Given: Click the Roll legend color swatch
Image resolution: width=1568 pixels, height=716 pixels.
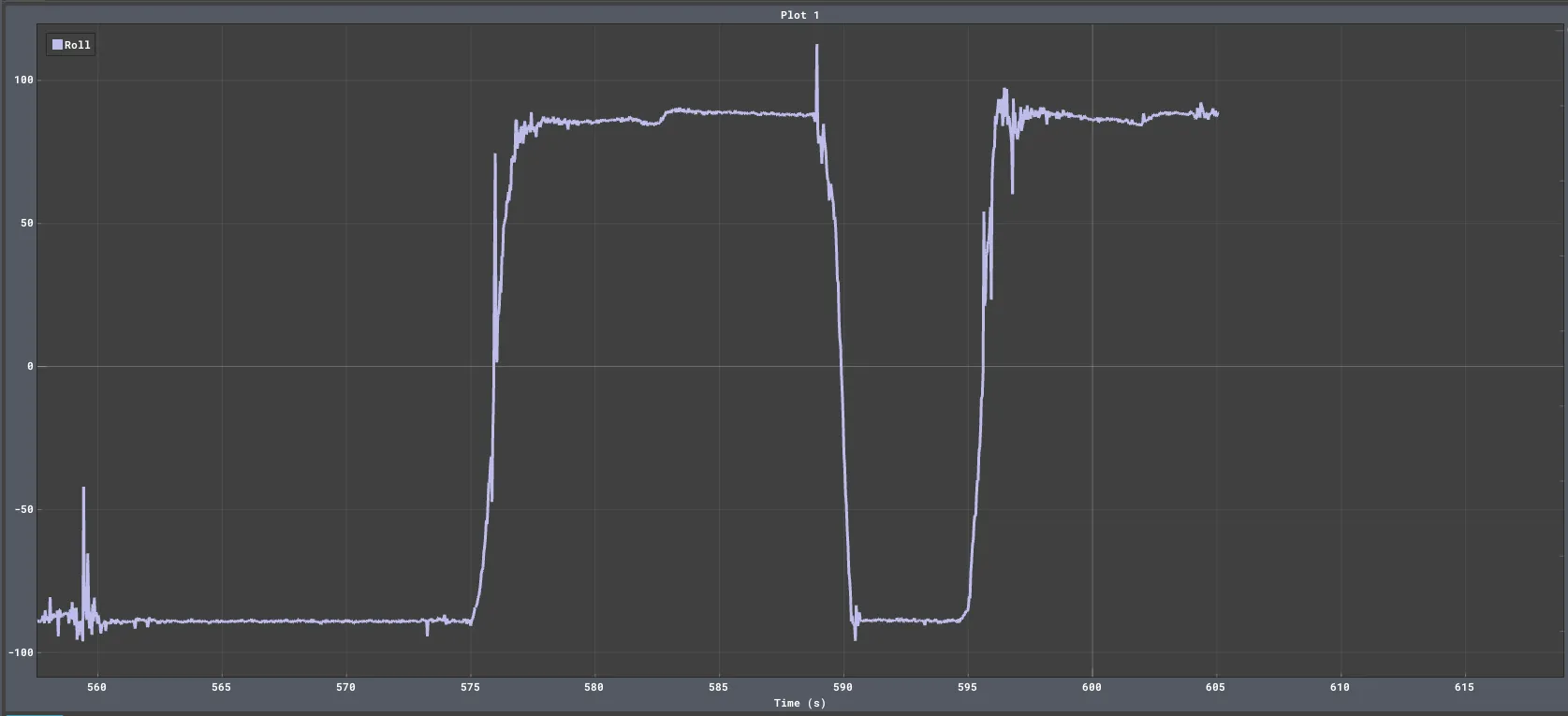Looking at the screenshot, I should [x=57, y=45].
